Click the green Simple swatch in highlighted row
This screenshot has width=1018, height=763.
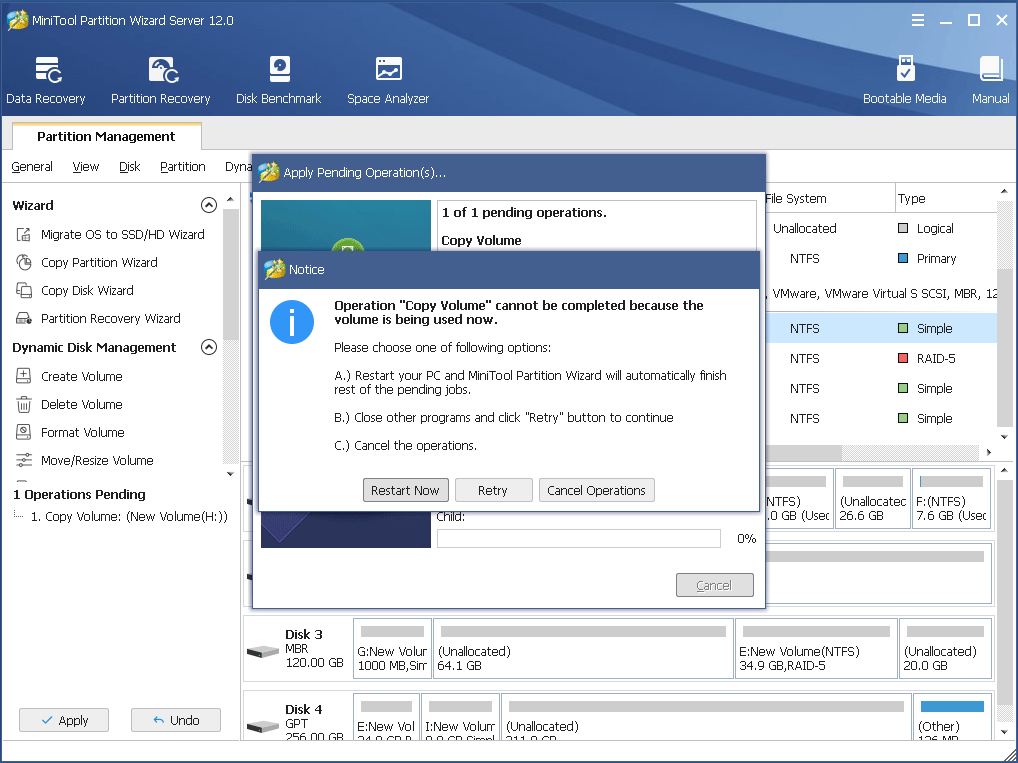click(902, 328)
